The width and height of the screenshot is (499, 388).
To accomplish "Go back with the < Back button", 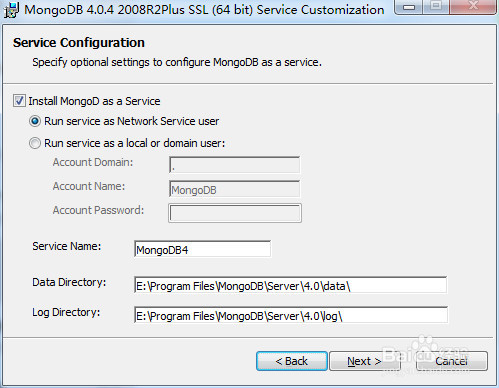I will [292, 361].
